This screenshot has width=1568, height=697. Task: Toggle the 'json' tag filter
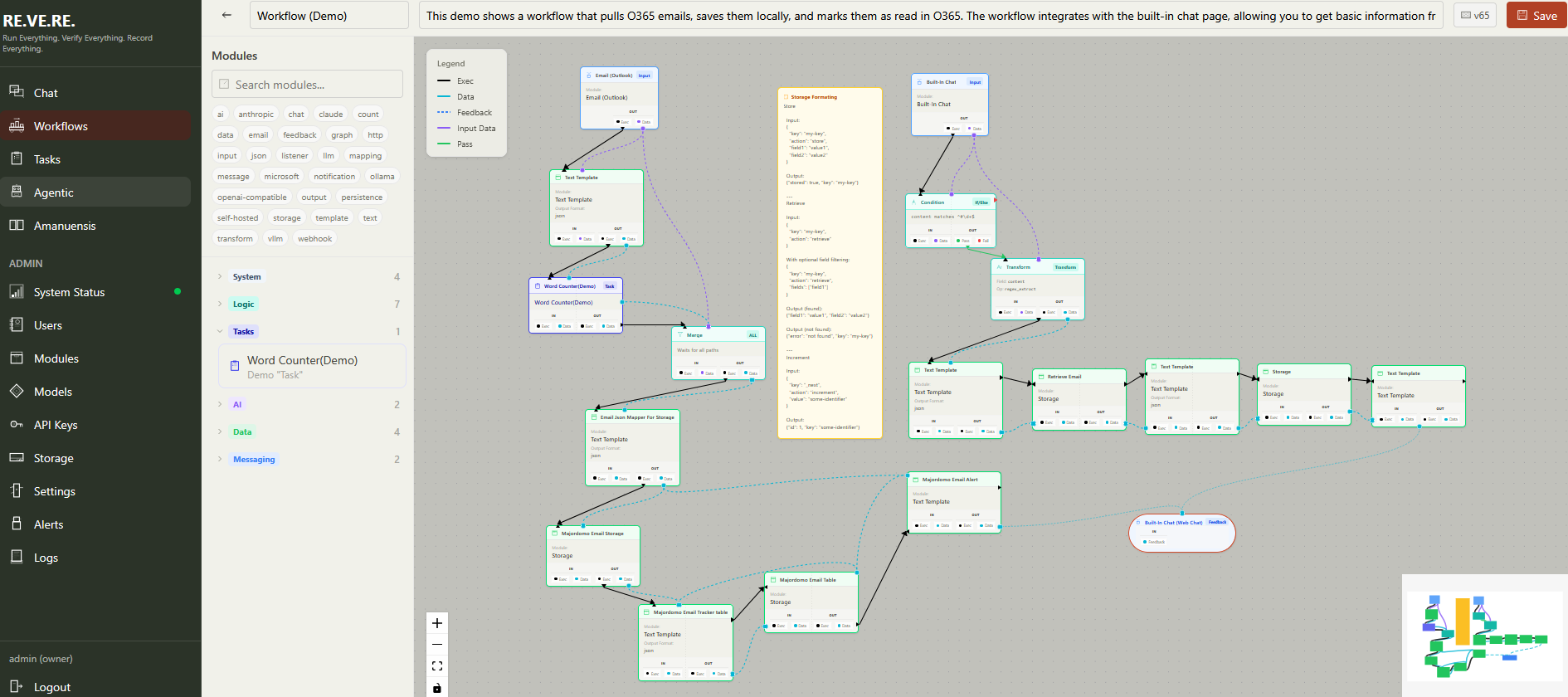[x=259, y=156]
